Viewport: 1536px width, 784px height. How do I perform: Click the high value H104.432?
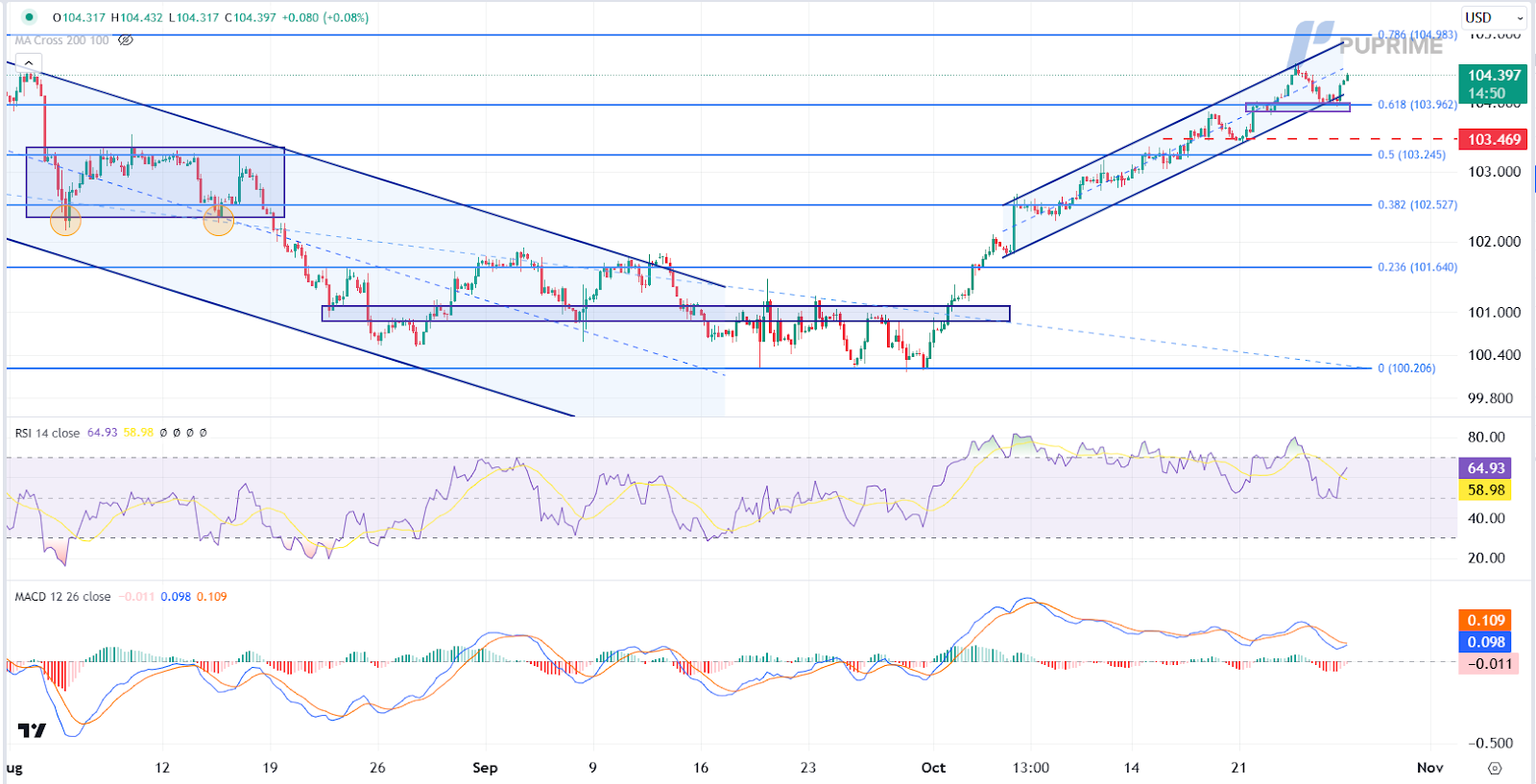[137, 17]
